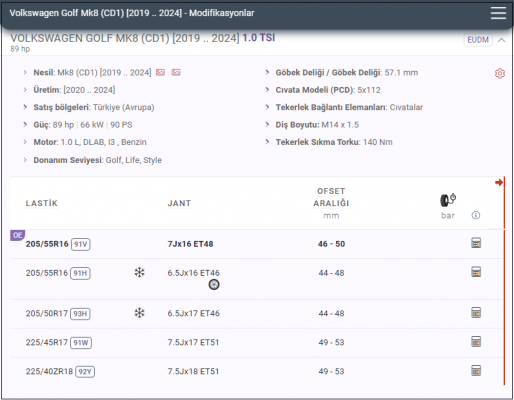
Task: Open the hamburger menu in the header
Action: click(498, 13)
